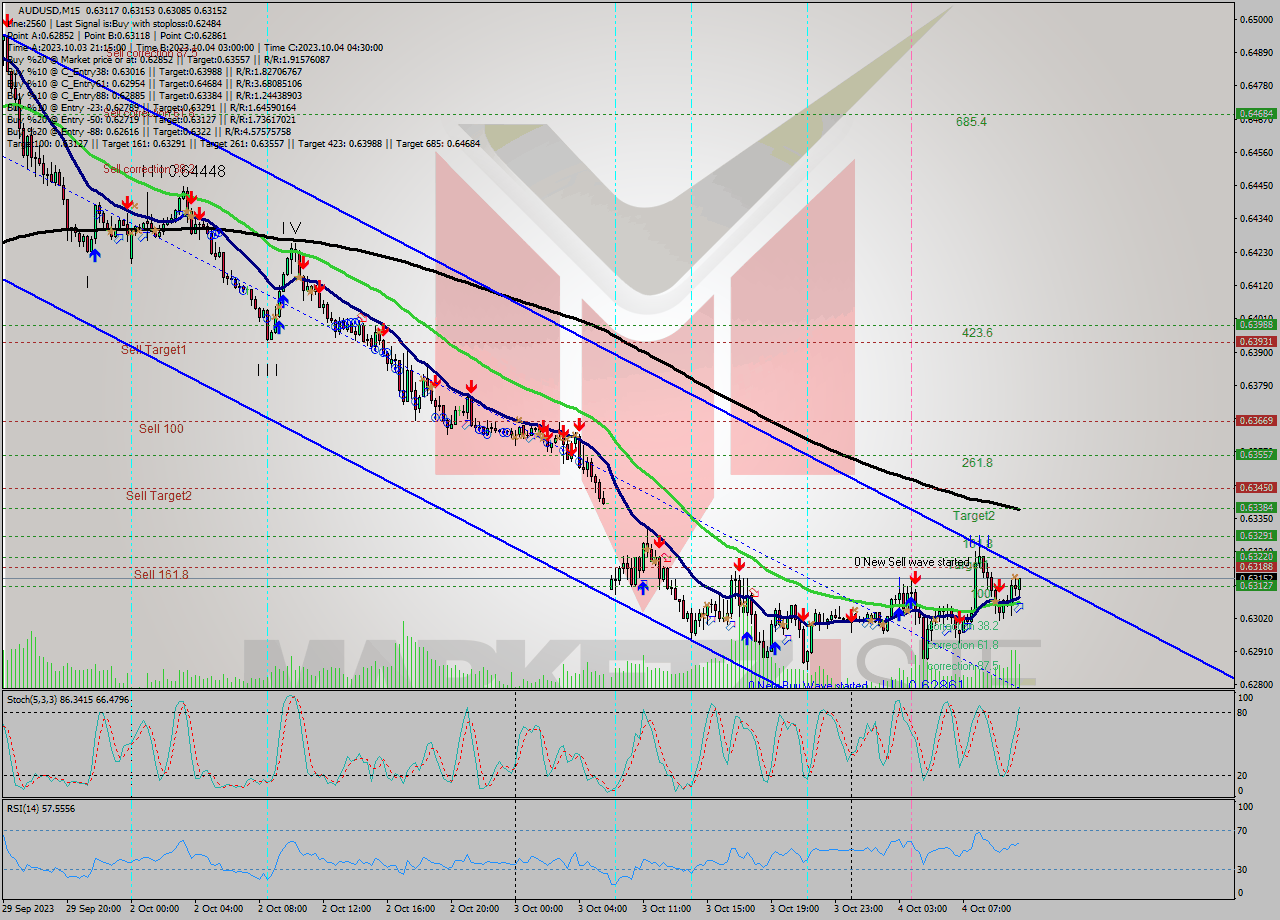Click the '29 Sep 20:00' time label
Image resolution: width=1280 pixels, height=920 pixels.
click(x=94, y=909)
